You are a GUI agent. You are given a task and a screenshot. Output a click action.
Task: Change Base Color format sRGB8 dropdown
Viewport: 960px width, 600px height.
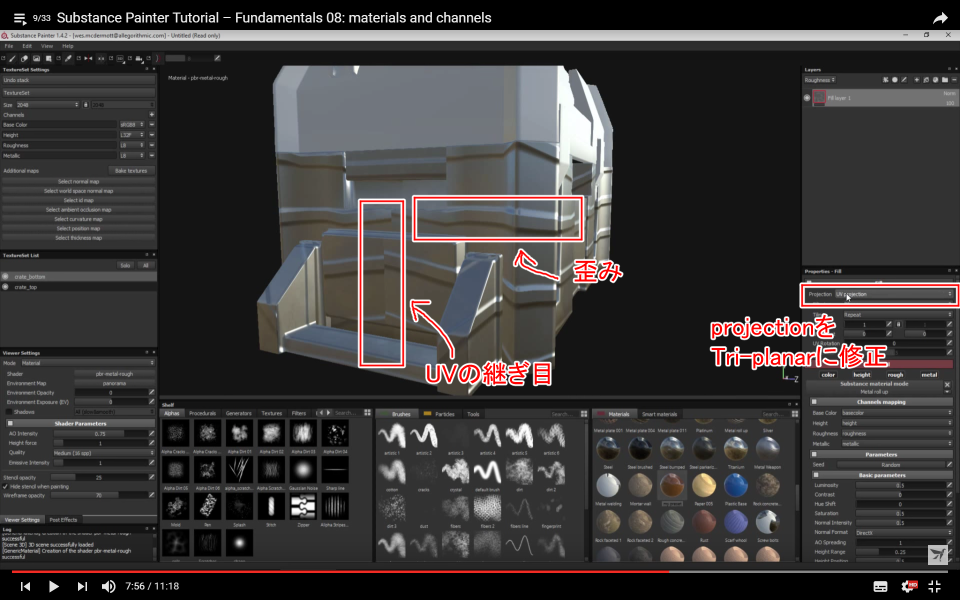click(132, 125)
